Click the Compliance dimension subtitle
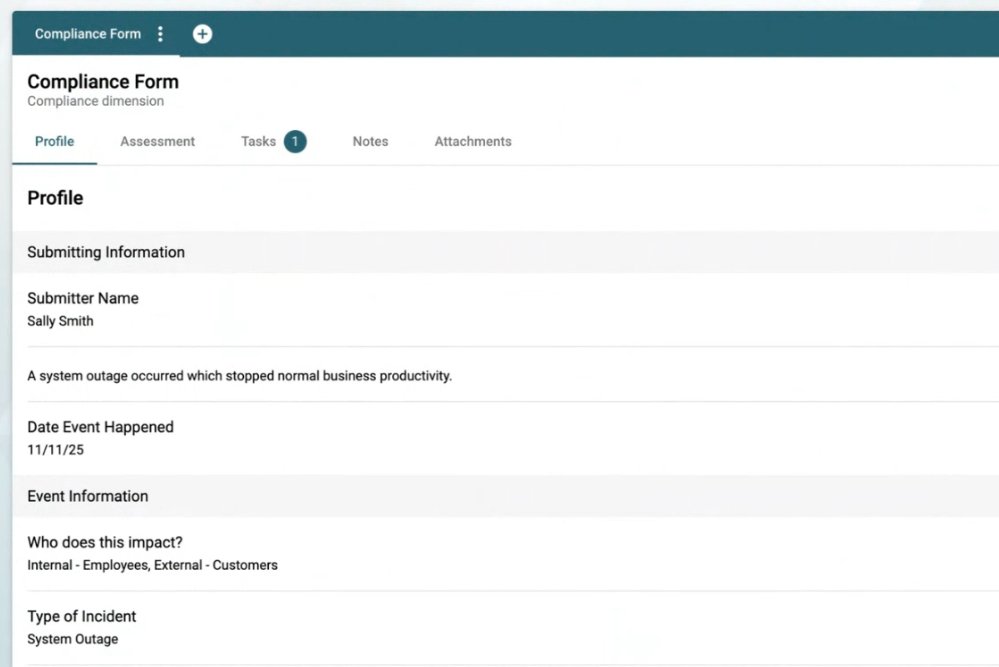 coord(95,101)
